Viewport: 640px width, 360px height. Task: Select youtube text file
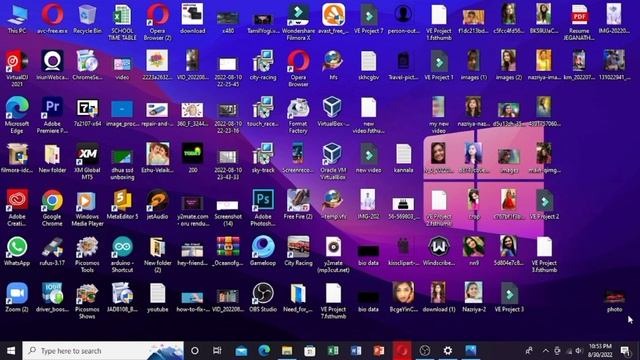click(x=158, y=298)
